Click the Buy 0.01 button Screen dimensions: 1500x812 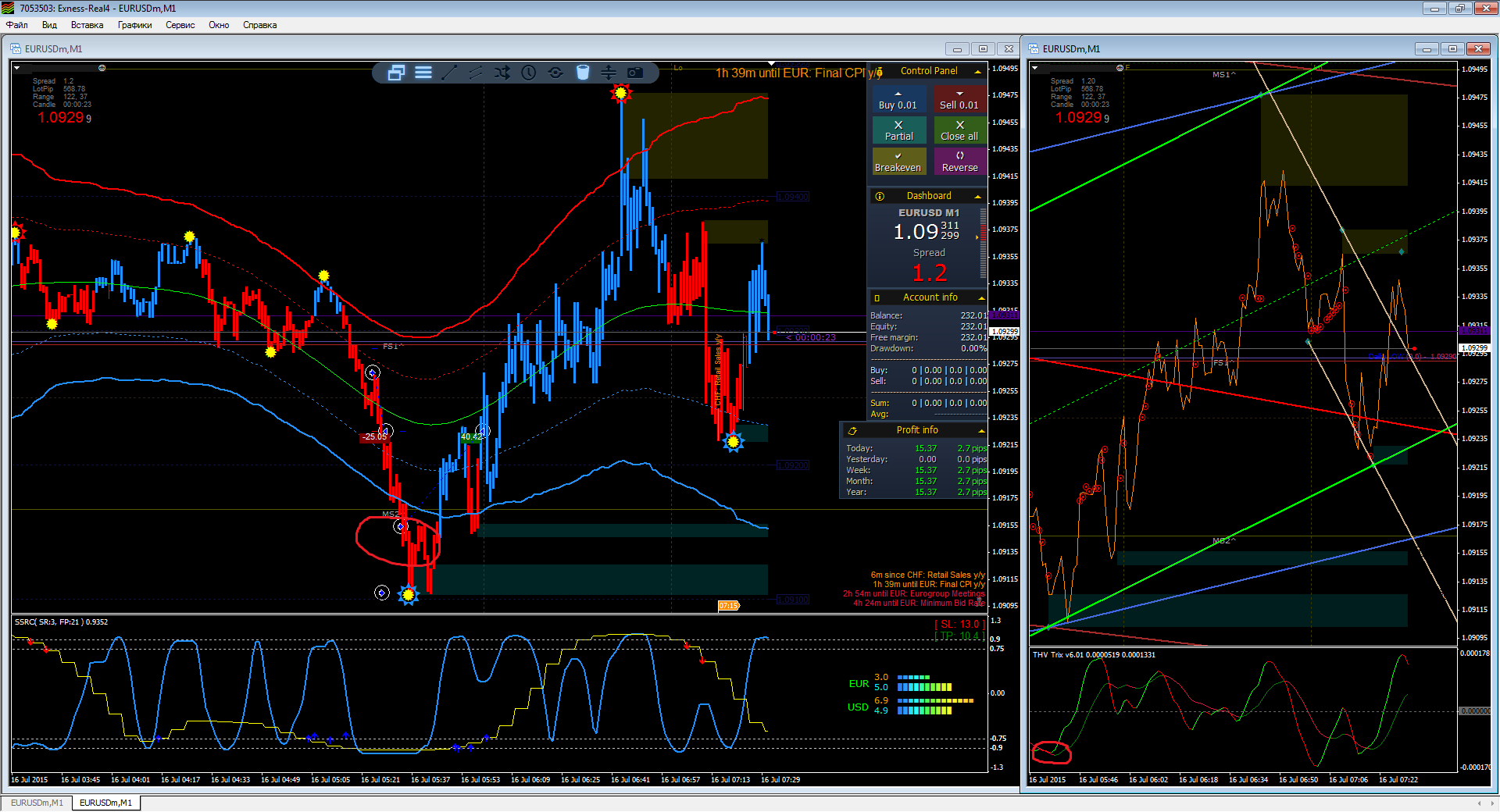898,99
